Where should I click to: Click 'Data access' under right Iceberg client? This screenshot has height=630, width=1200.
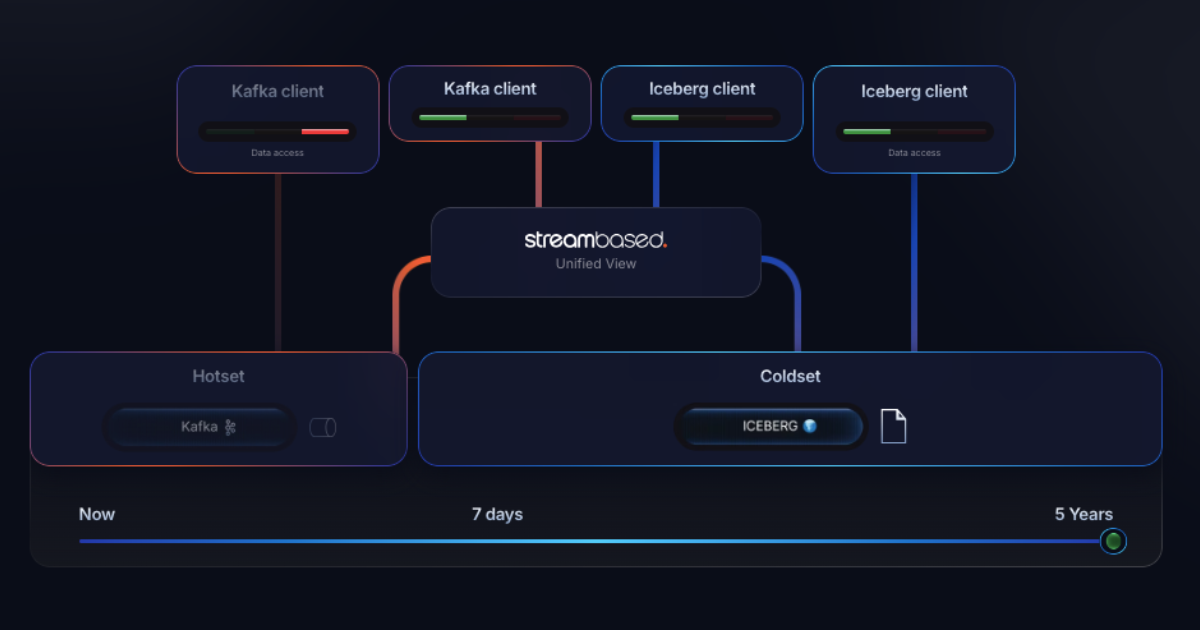coord(914,153)
